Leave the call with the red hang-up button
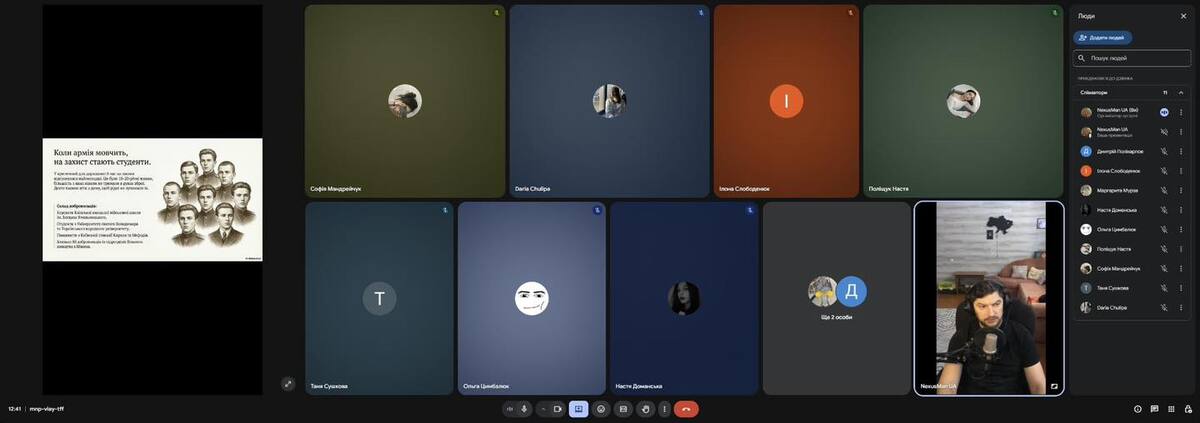 (x=686, y=409)
